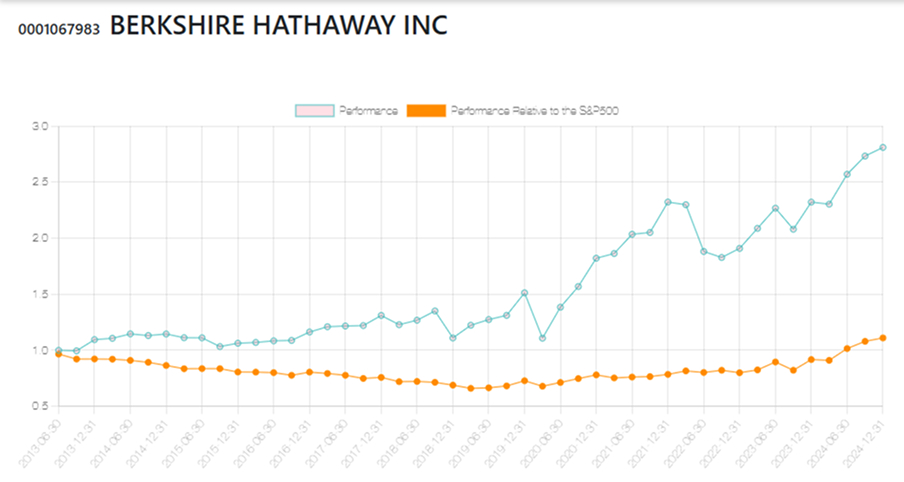Click the '2022-12-31' x-axis label
Viewport: 904px width, 482px height.
721,444
